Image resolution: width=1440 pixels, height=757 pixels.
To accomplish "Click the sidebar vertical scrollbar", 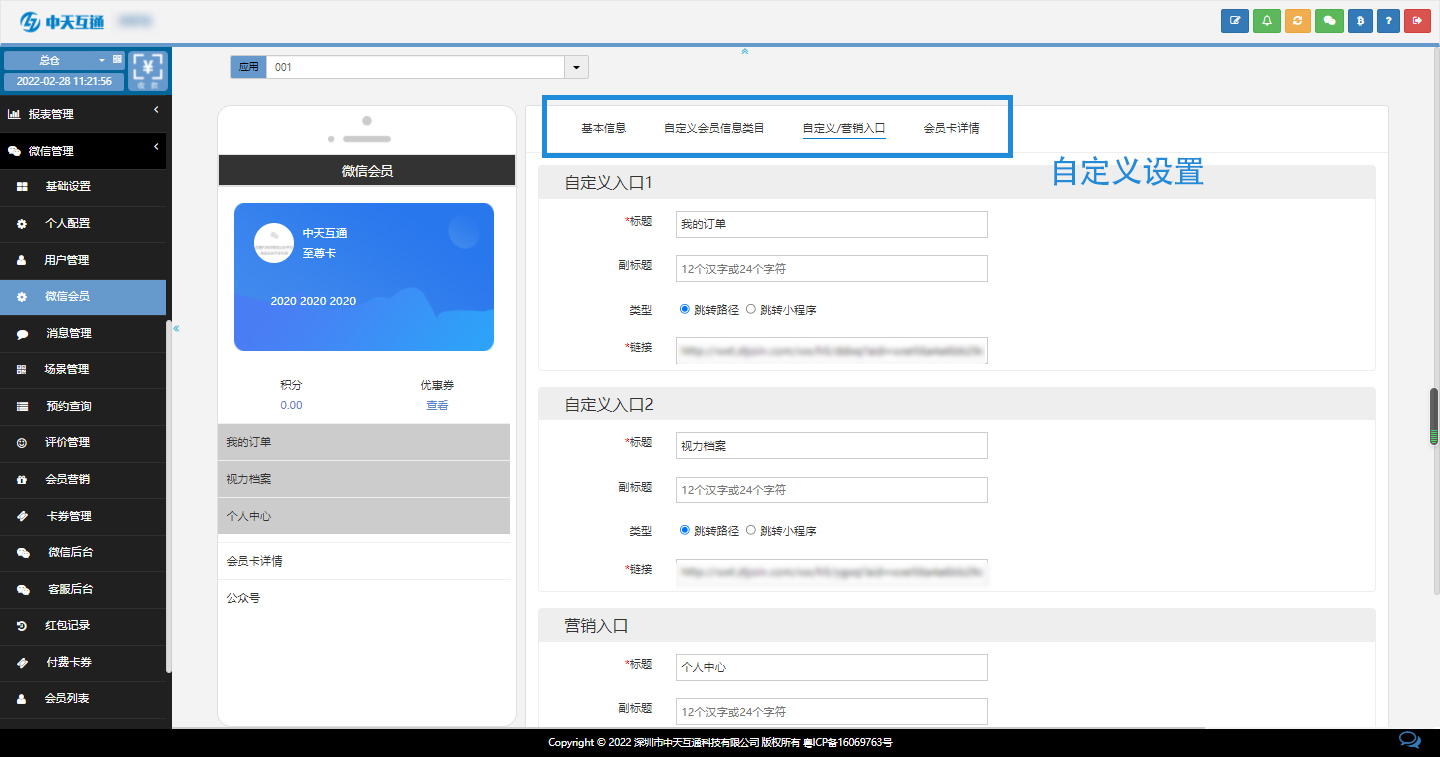I will coord(169,495).
